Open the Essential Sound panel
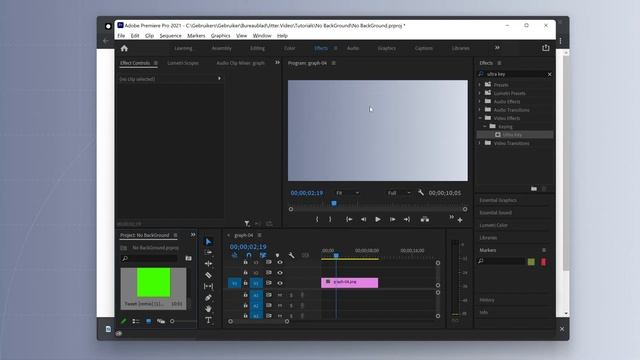Image resolution: width=640 pixels, height=360 pixels. point(496,213)
